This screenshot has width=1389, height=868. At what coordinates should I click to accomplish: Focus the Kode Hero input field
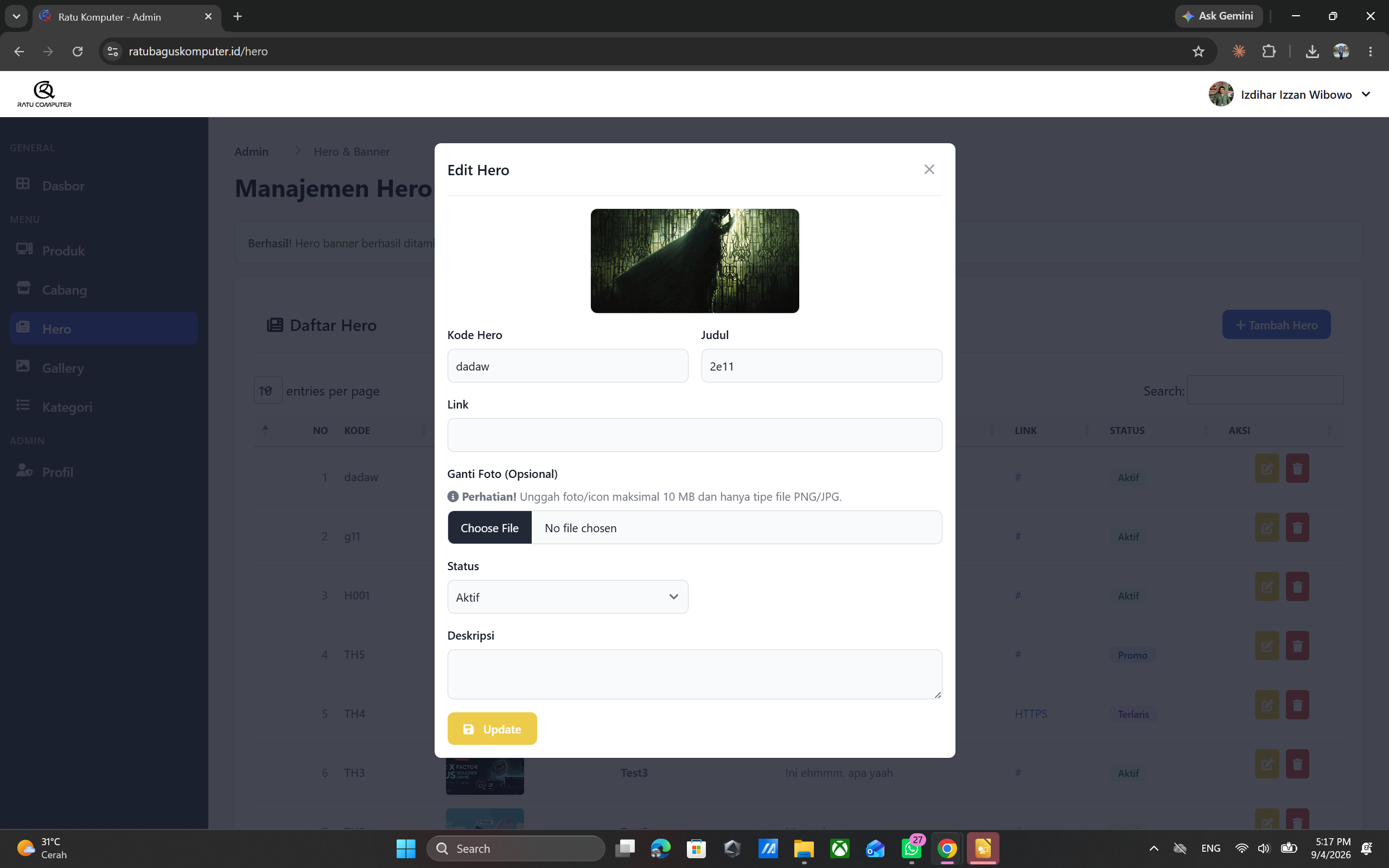568,366
